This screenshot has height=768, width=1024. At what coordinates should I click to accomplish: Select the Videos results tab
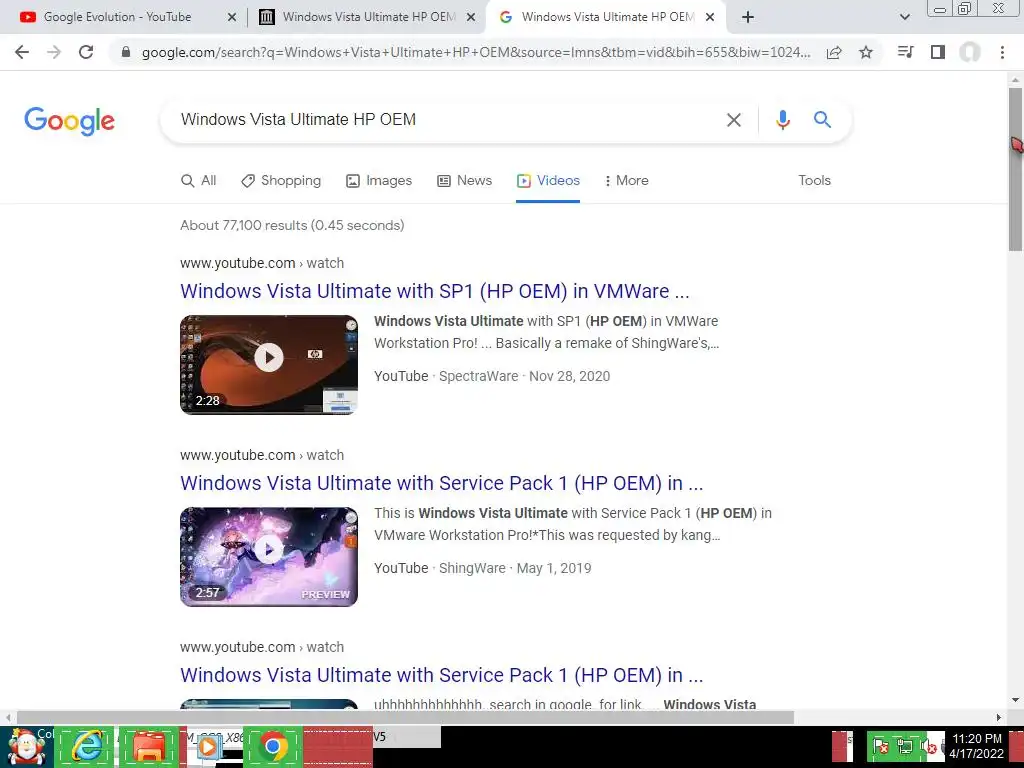pyautogui.click(x=548, y=181)
